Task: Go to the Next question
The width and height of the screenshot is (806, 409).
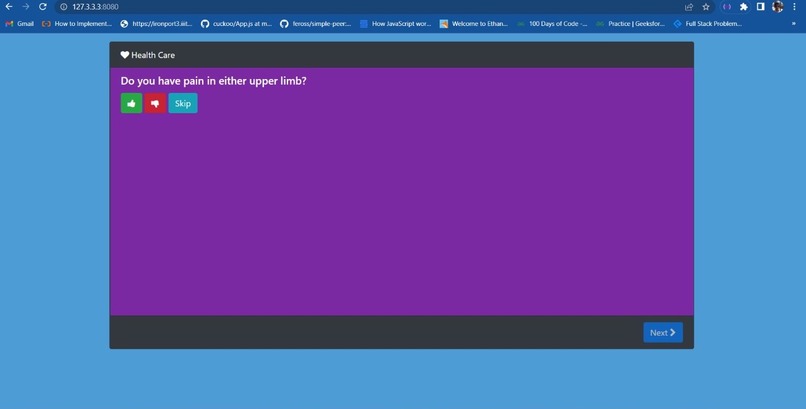Action: [x=663, y=332]
